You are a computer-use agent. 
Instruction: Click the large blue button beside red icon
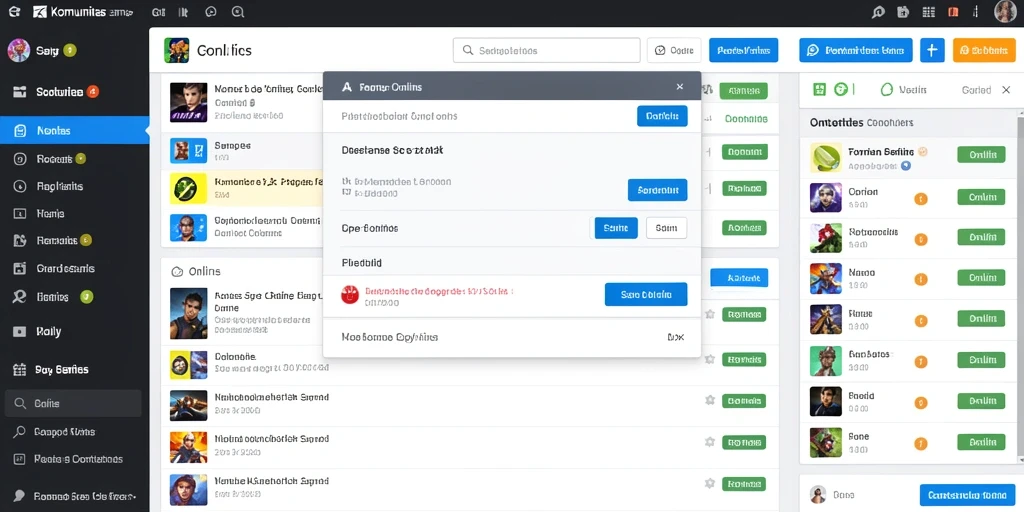pos(646,295)
